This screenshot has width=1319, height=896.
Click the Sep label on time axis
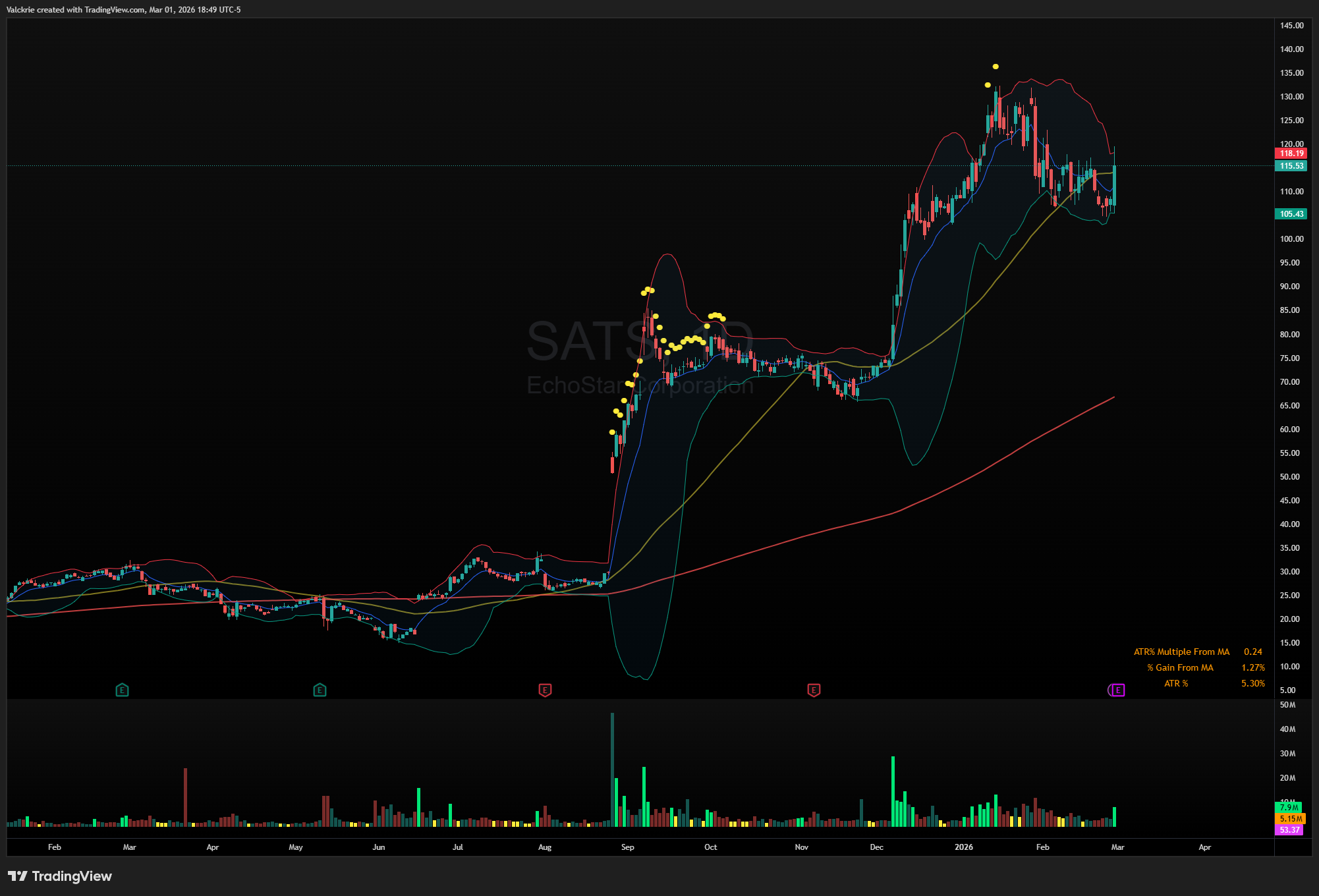click(627, 847)
